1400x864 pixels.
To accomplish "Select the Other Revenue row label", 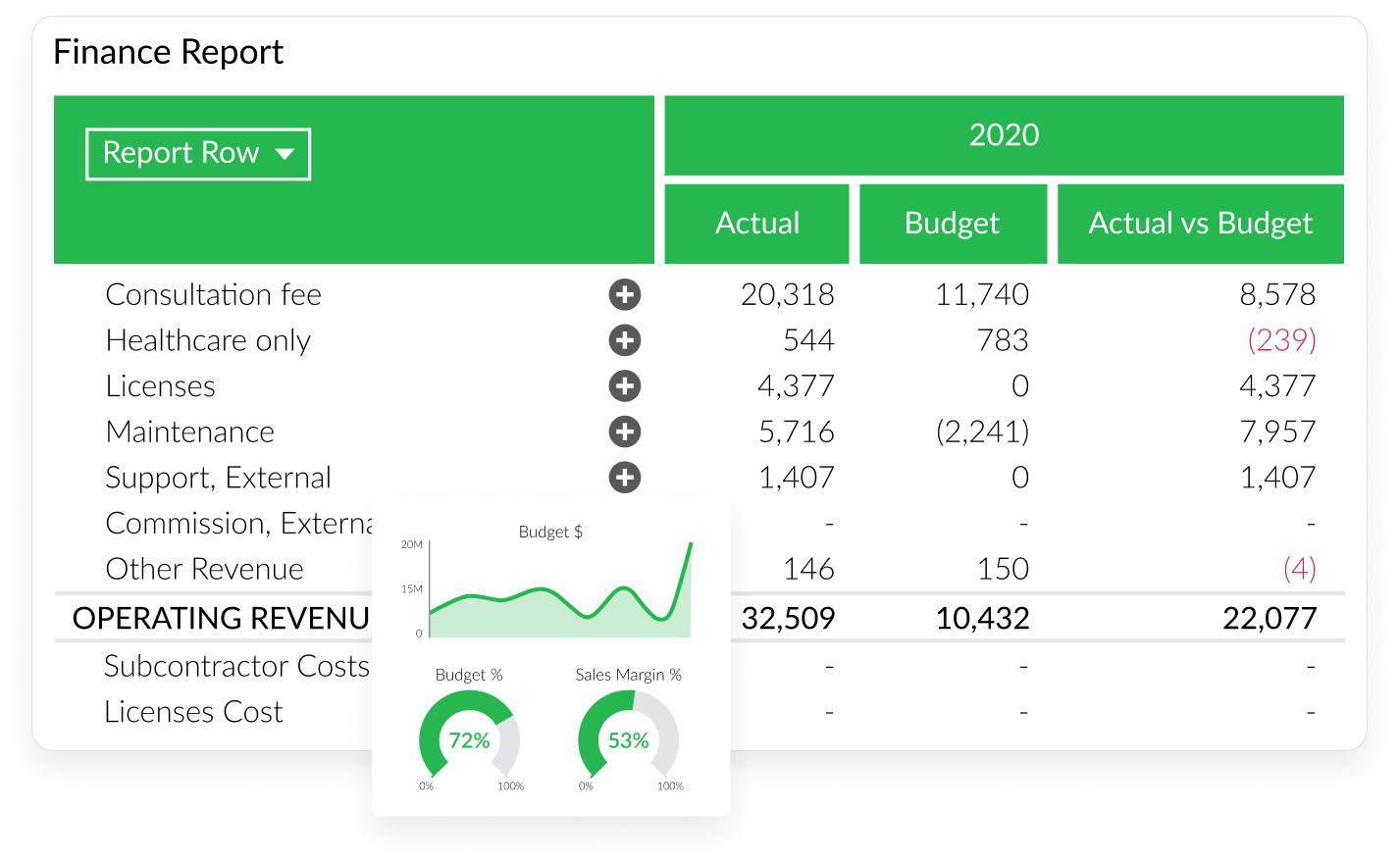I will point(204,570).
